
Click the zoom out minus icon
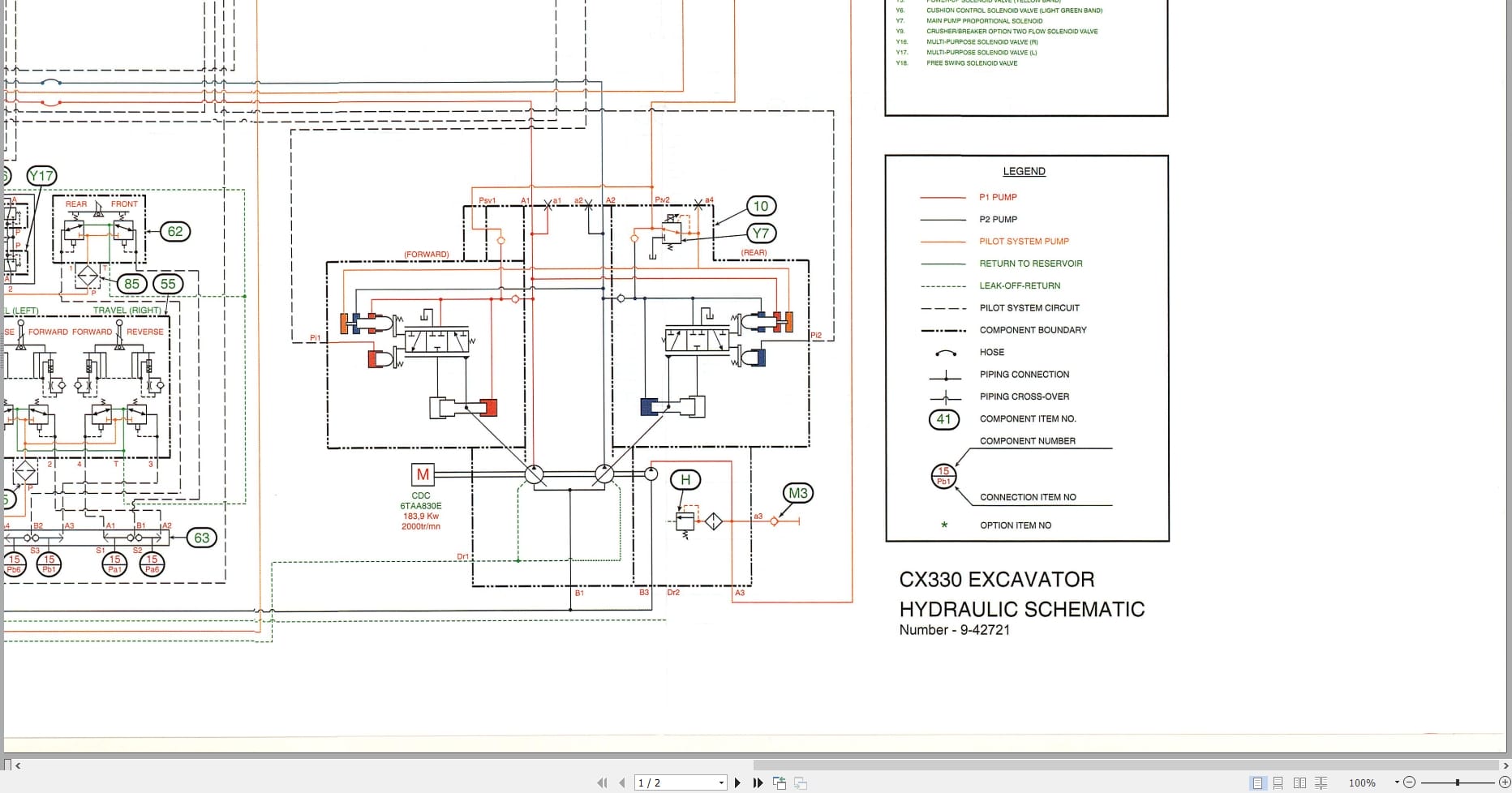point(1408,782)
